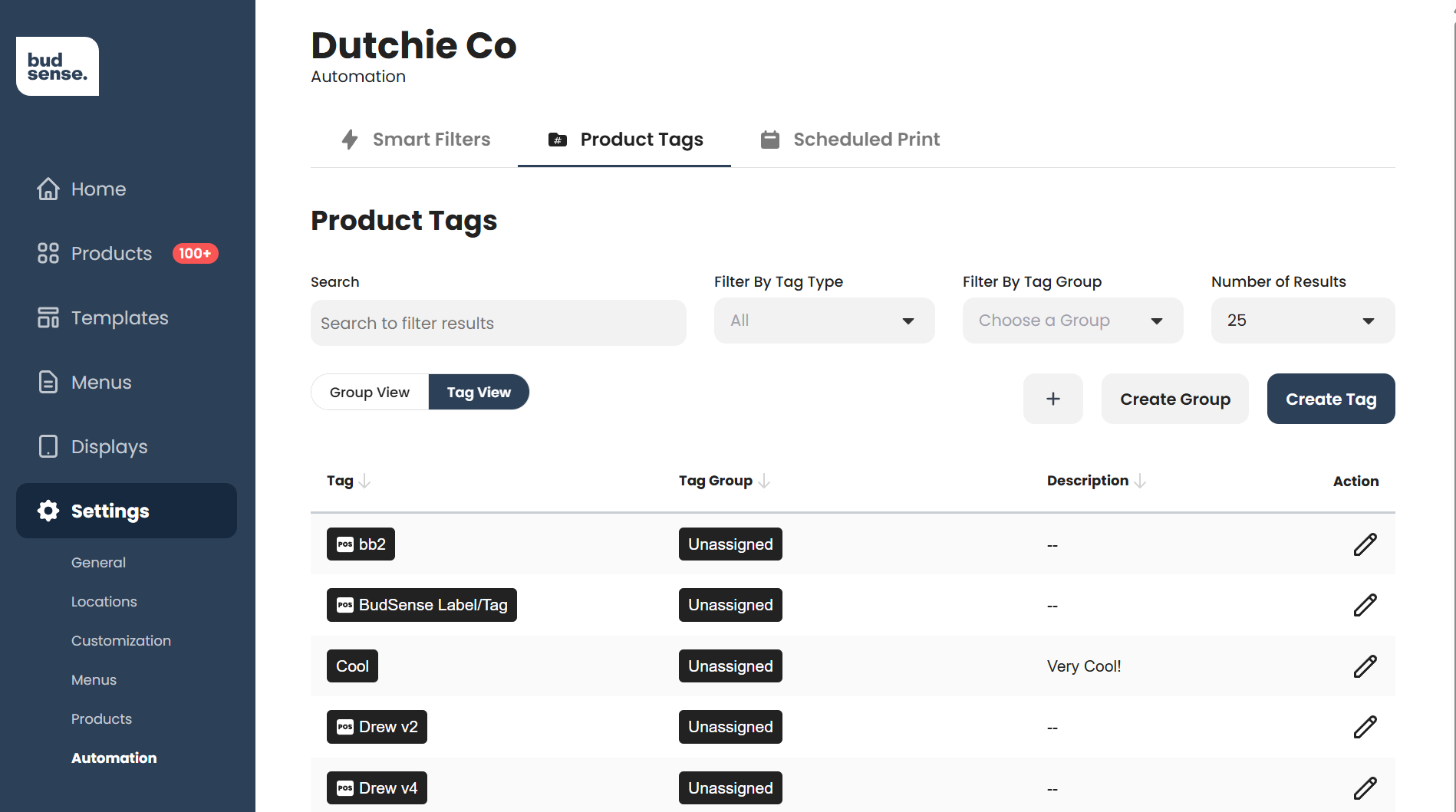Click Unassigned chip in Cool row
This screenshot has height=812, width=1456.
[730, 666]
